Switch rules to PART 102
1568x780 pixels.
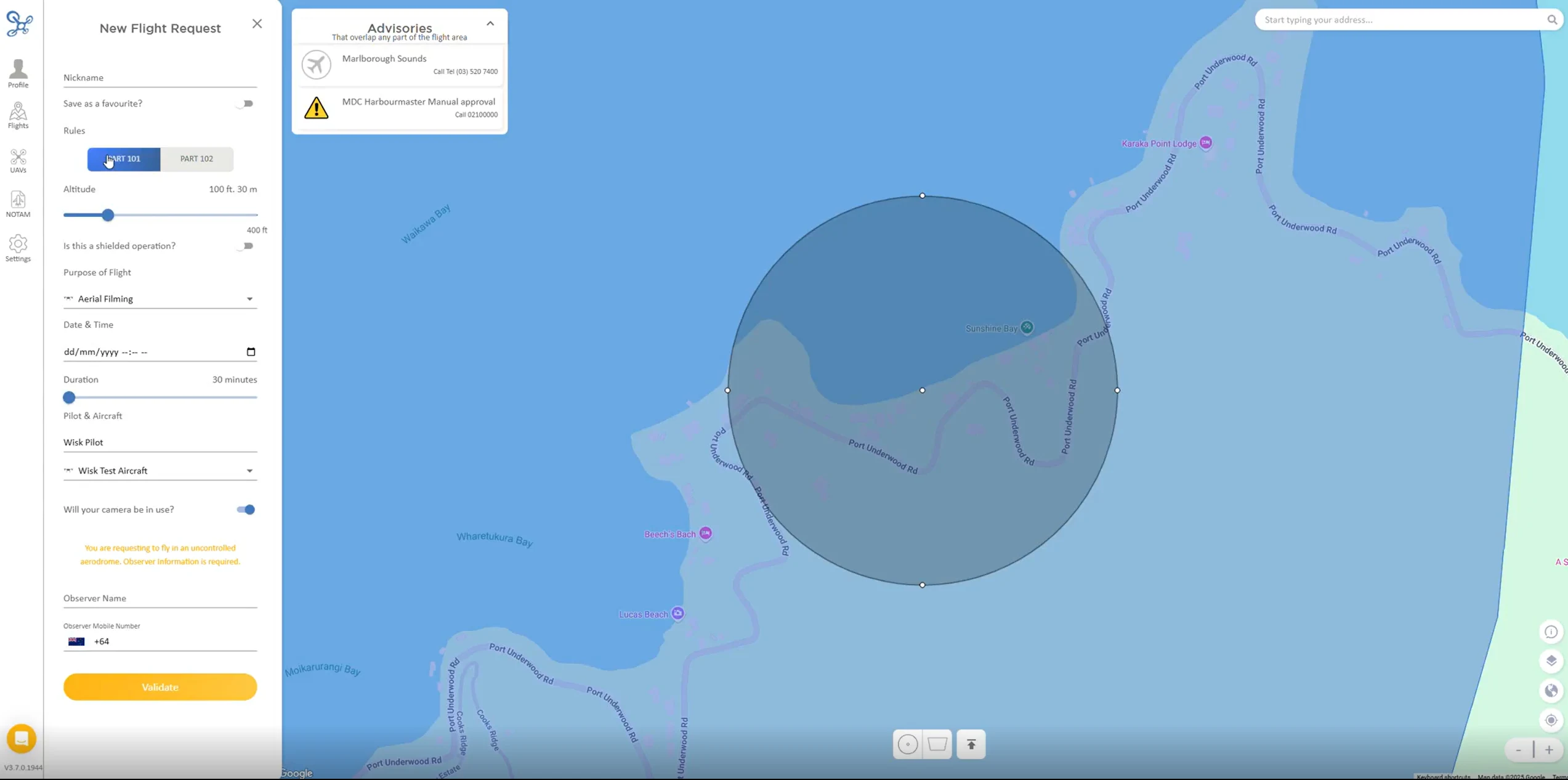(x=196, y=159)
